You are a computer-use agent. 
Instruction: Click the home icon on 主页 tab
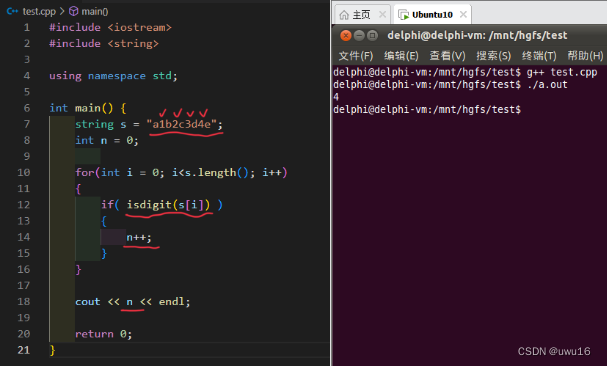click(344, 15)
